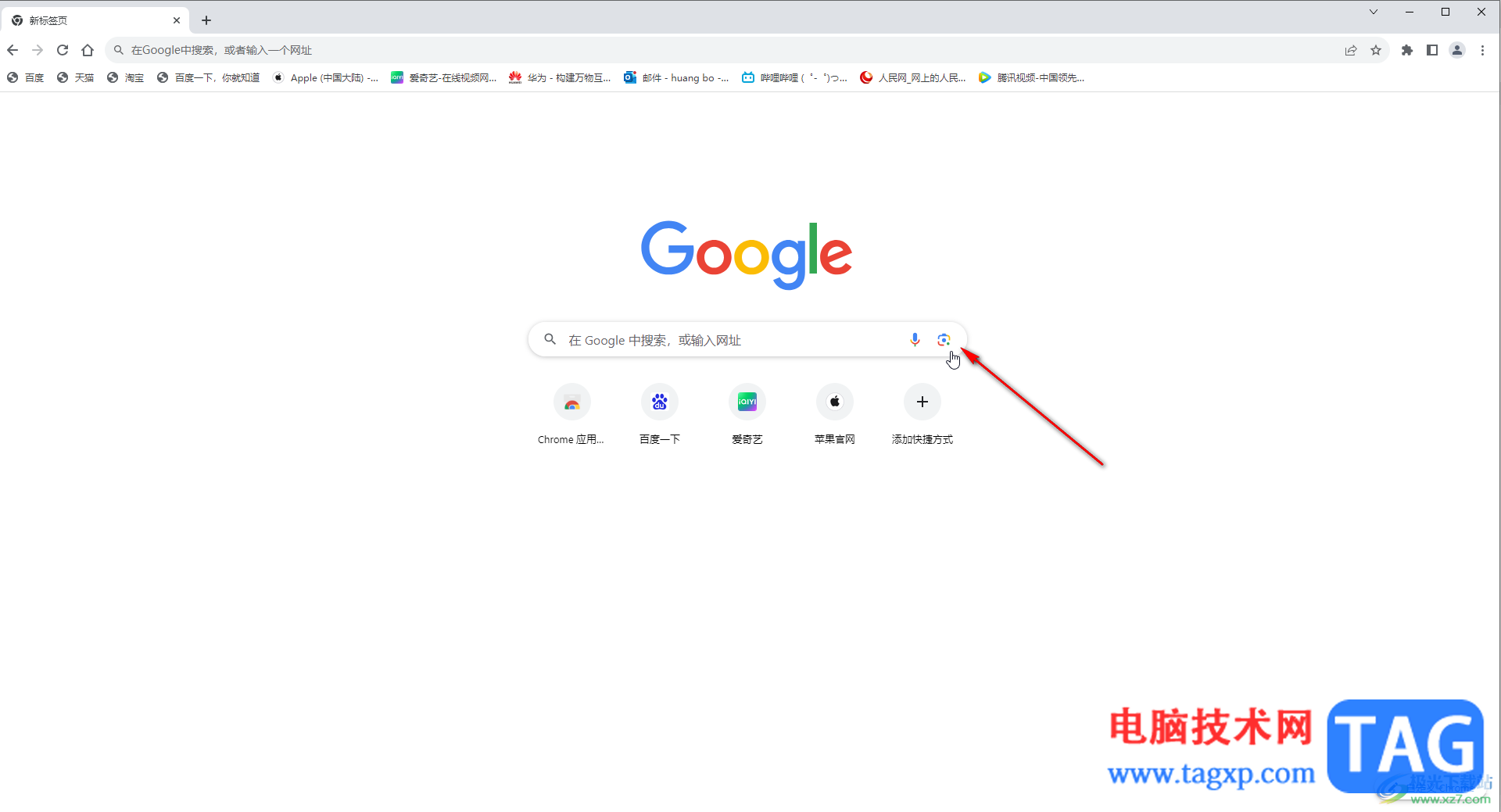Open the 华为 bookmark
The height and width of the screenshot is (812, 1501).
560,77
